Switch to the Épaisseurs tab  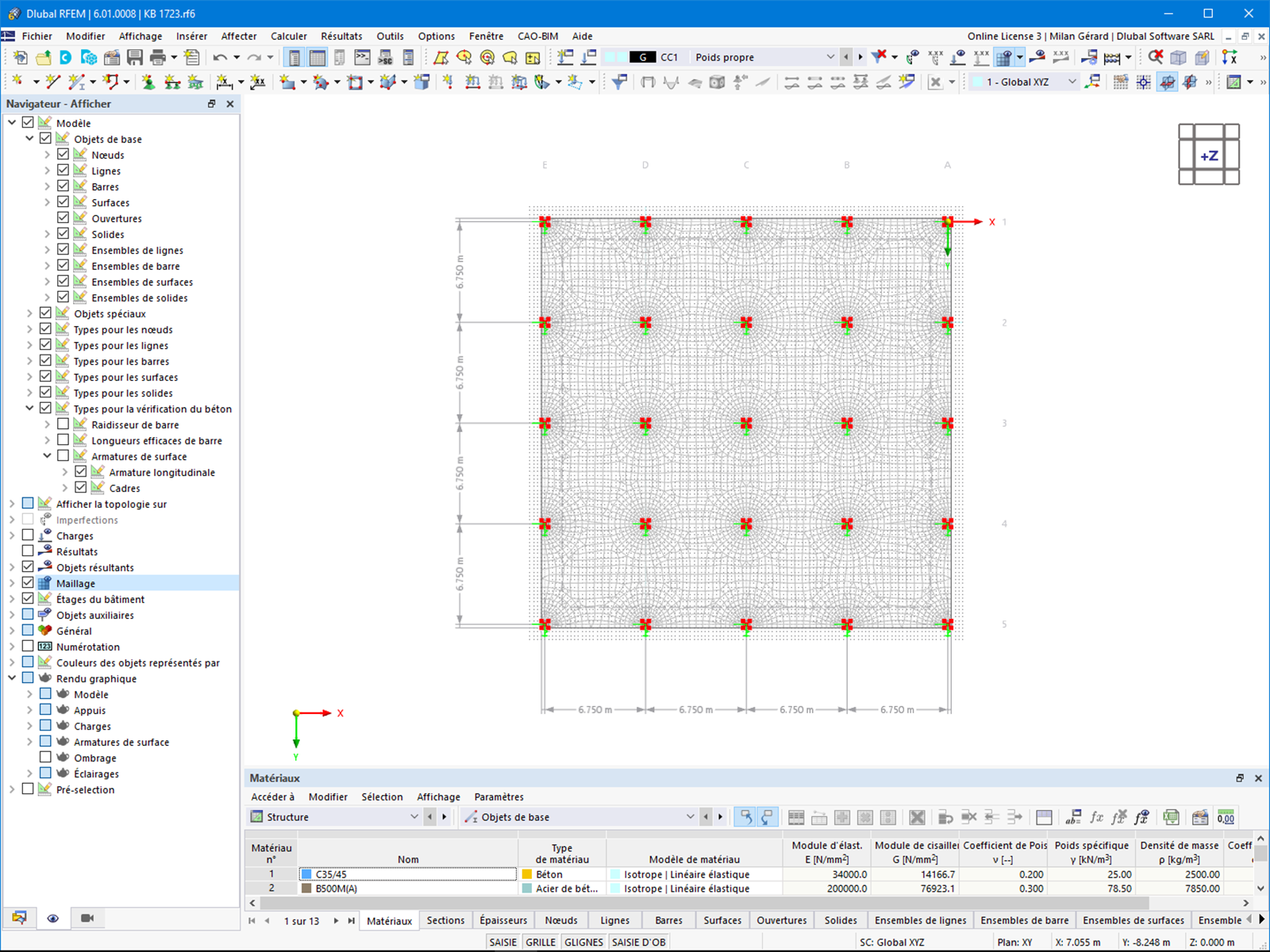click(503, 920)
